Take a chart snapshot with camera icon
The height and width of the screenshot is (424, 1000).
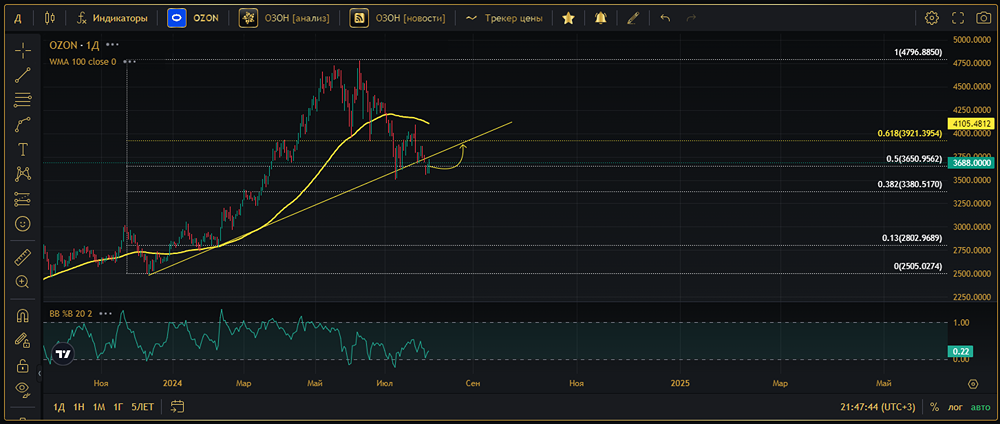(983, 18)
